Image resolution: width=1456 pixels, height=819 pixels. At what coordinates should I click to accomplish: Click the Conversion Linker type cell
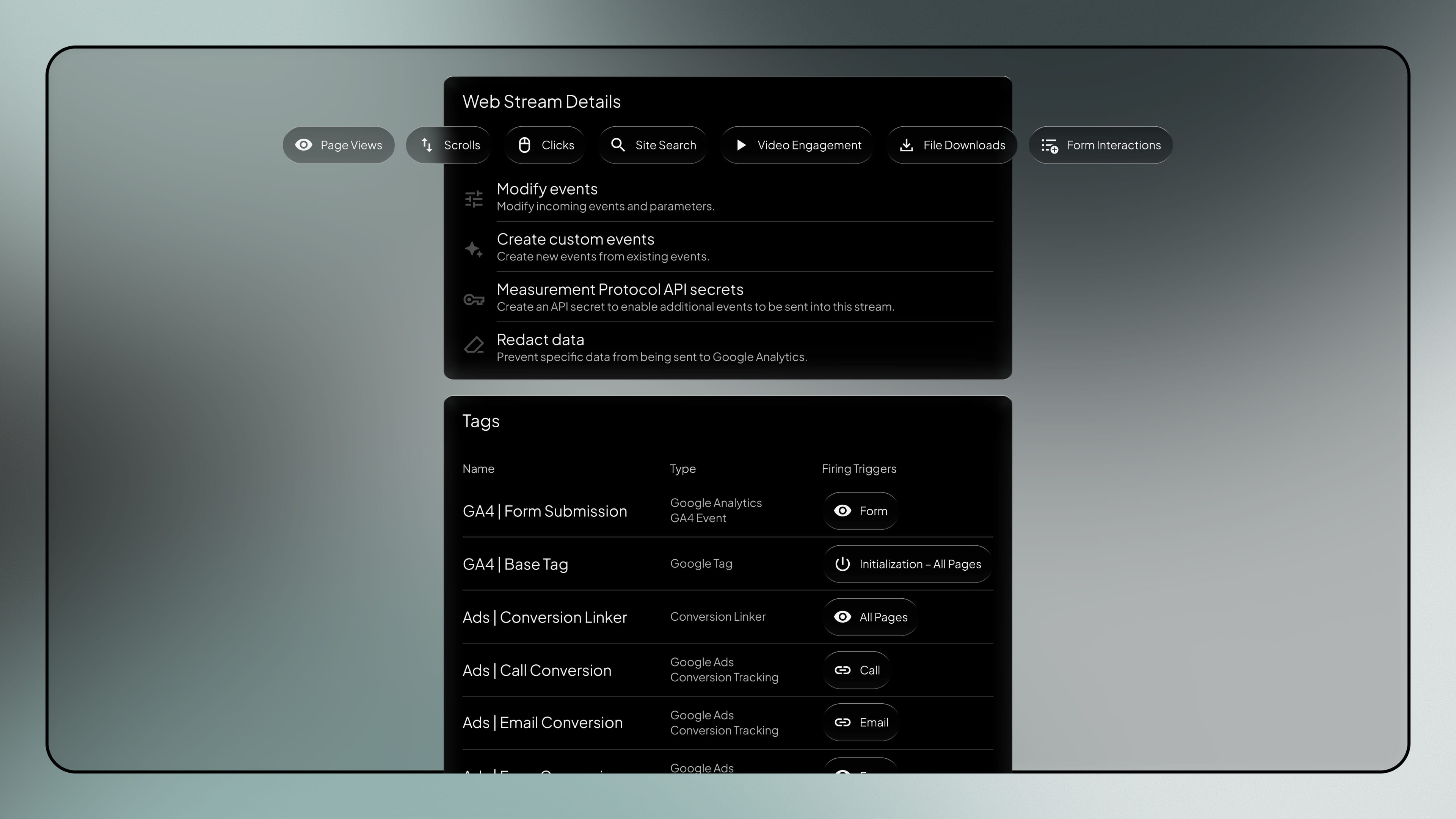tap(718, 617)
